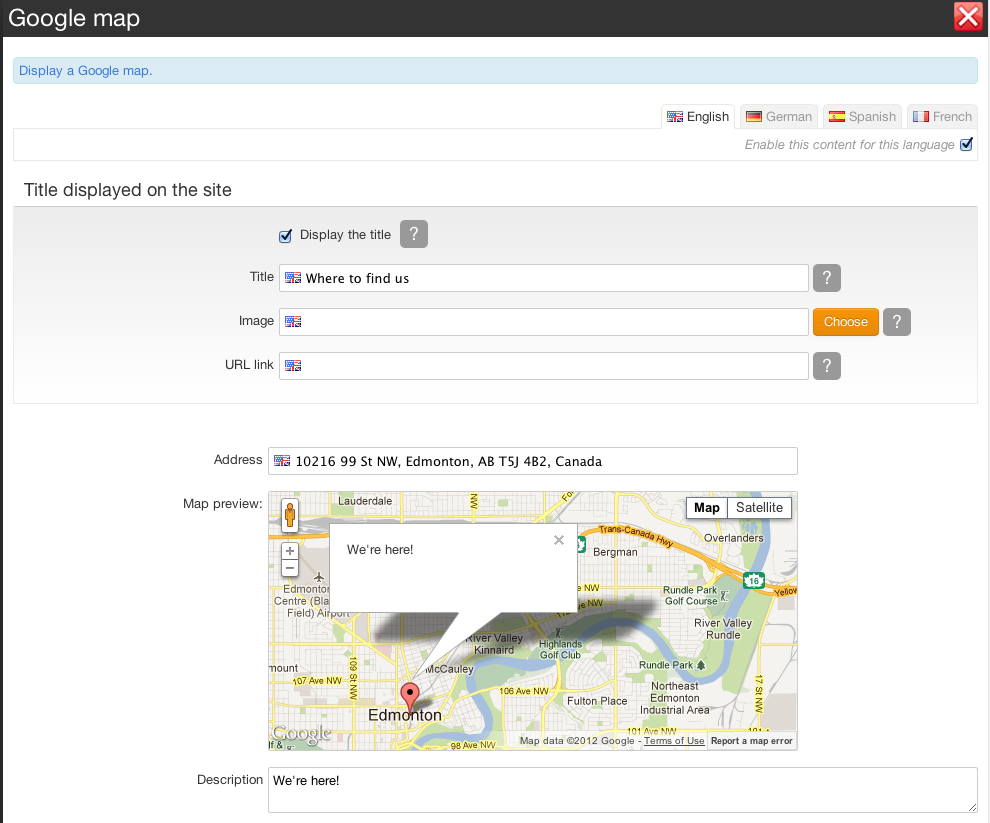Zoom in the map with plus button
This screenshot has width=990, height=823.
point(290,551)
